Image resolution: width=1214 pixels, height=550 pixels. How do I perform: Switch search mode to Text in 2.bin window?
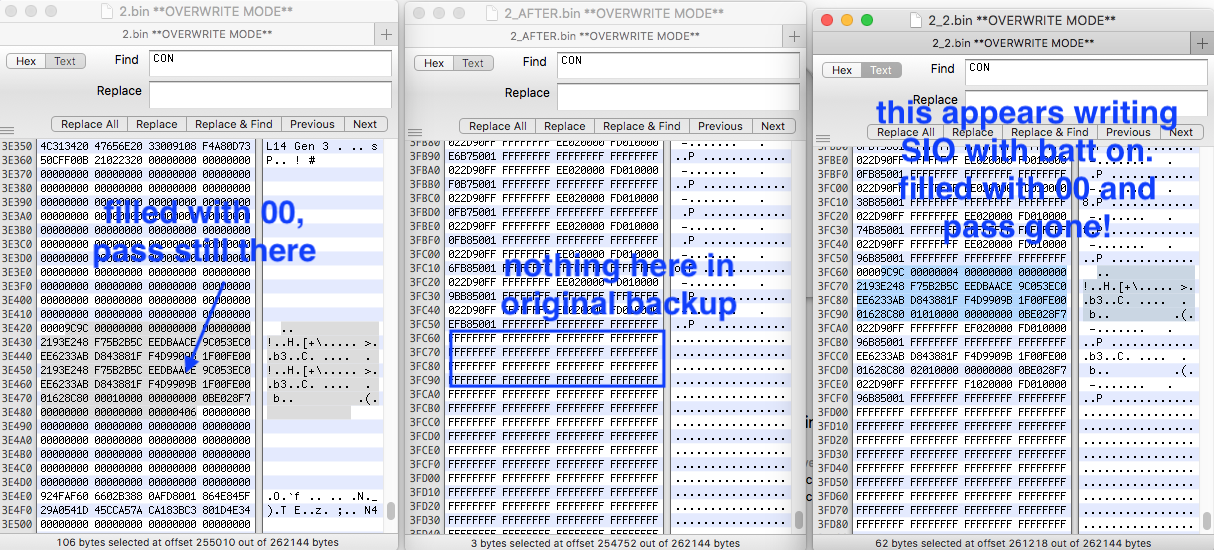click(65, 61)
